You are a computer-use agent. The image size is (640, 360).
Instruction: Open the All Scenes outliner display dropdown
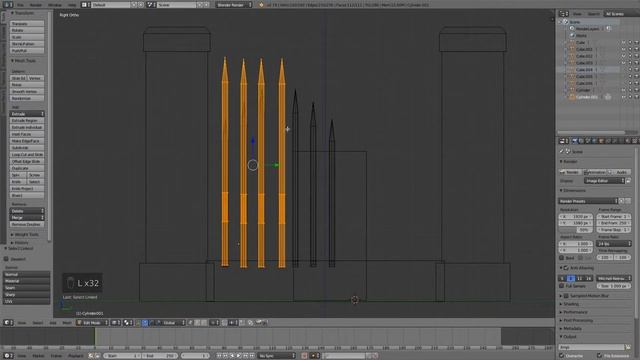click(622, 13)
